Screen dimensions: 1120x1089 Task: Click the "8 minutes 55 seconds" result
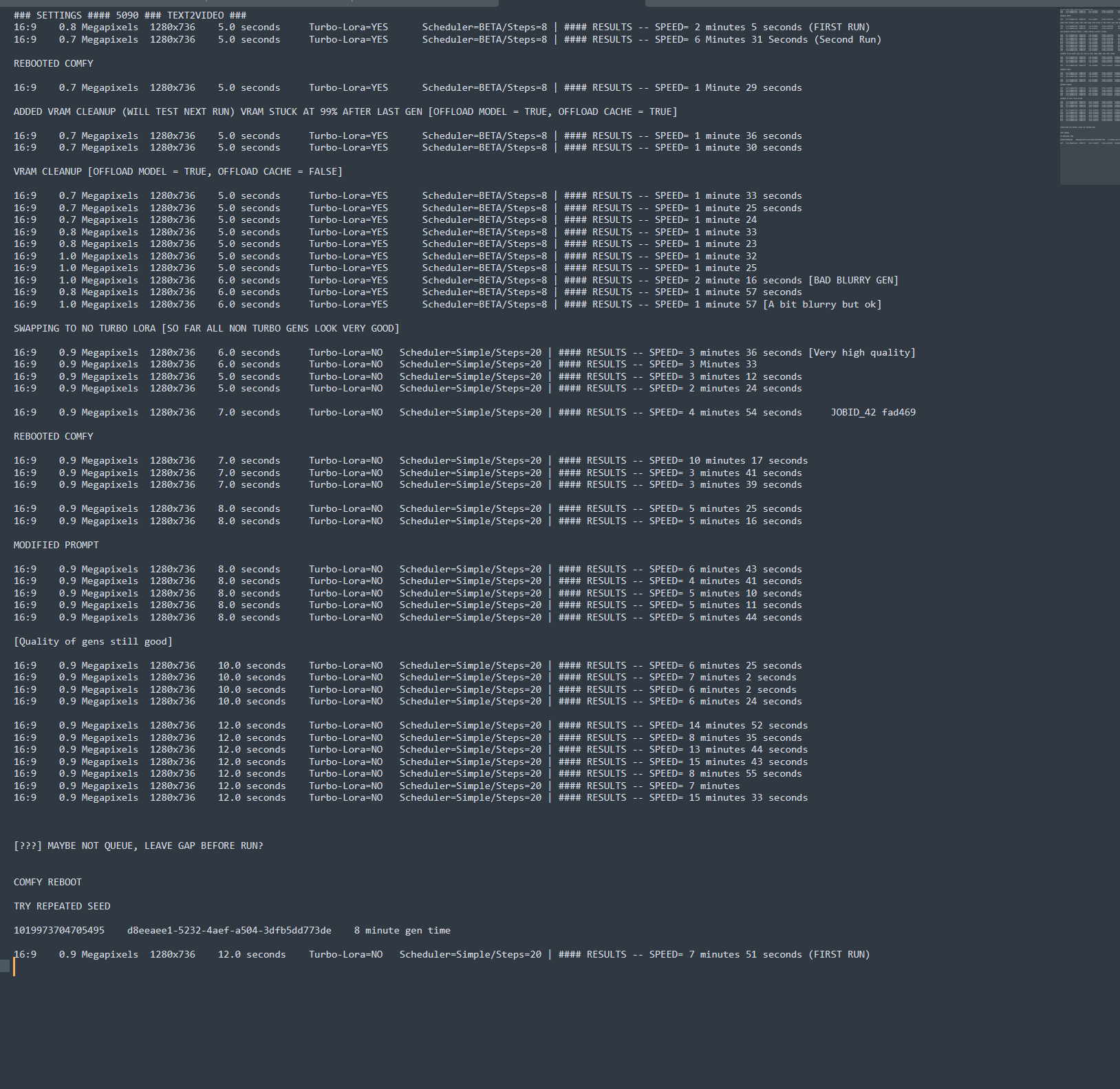point(745,774)
